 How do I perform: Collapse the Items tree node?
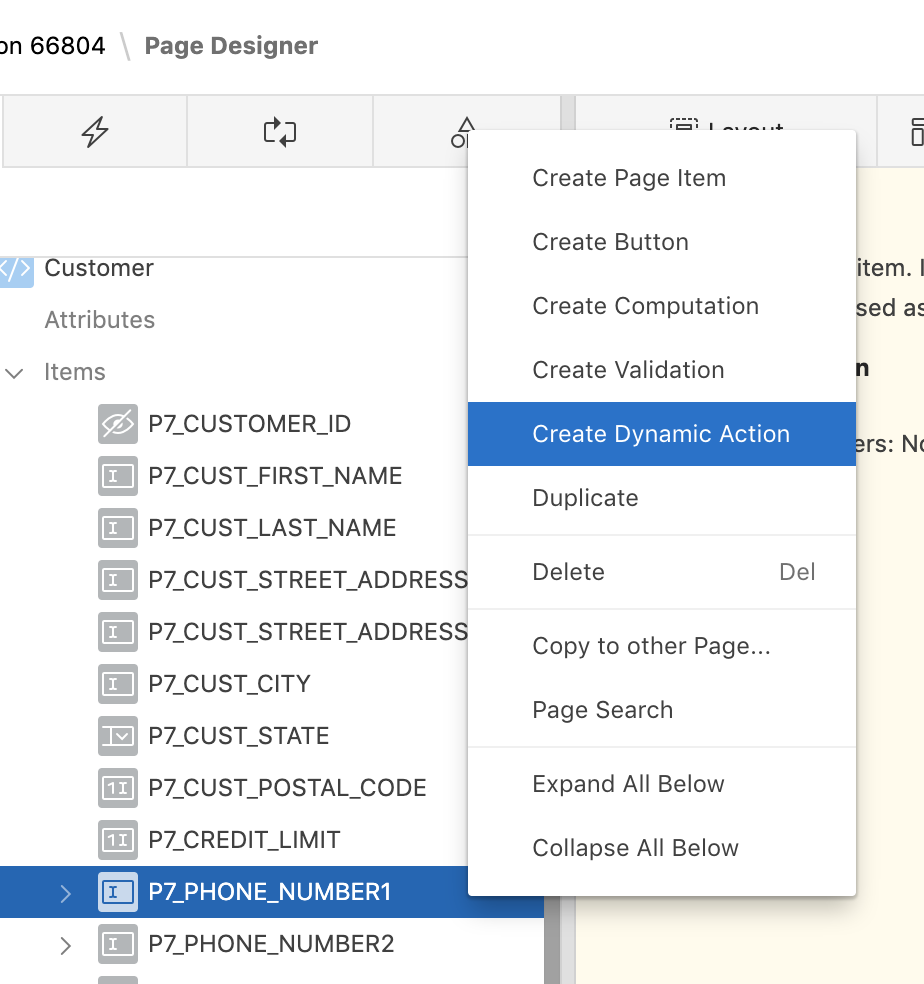click(x=15, y=373)
